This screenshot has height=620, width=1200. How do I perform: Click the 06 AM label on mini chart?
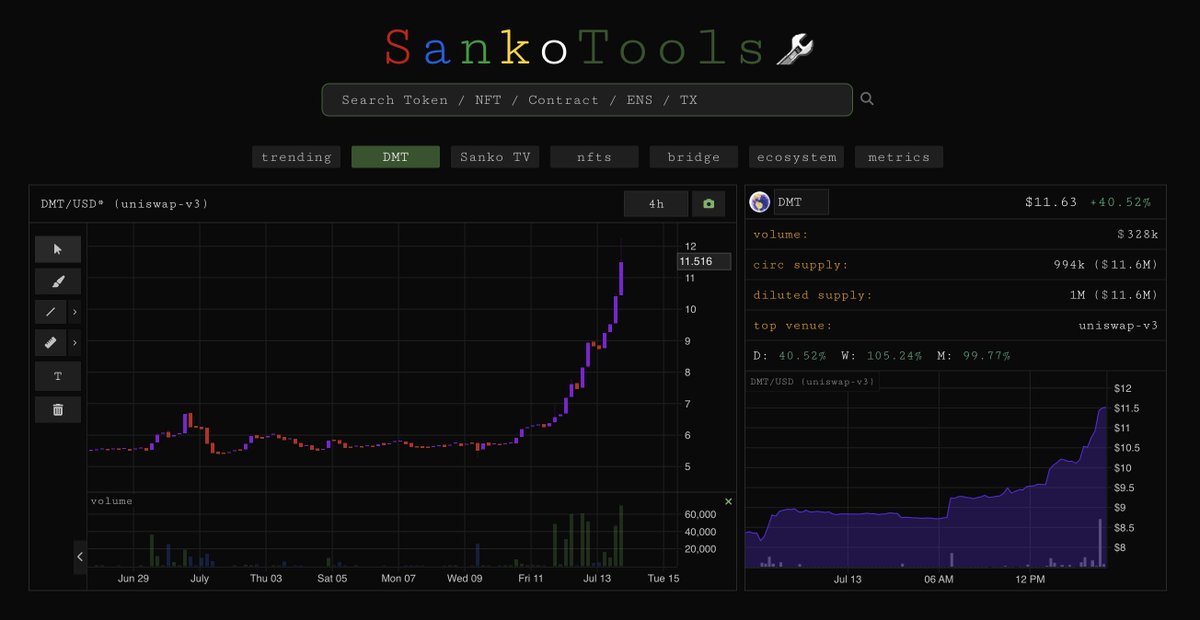click(x=939, y=579)
